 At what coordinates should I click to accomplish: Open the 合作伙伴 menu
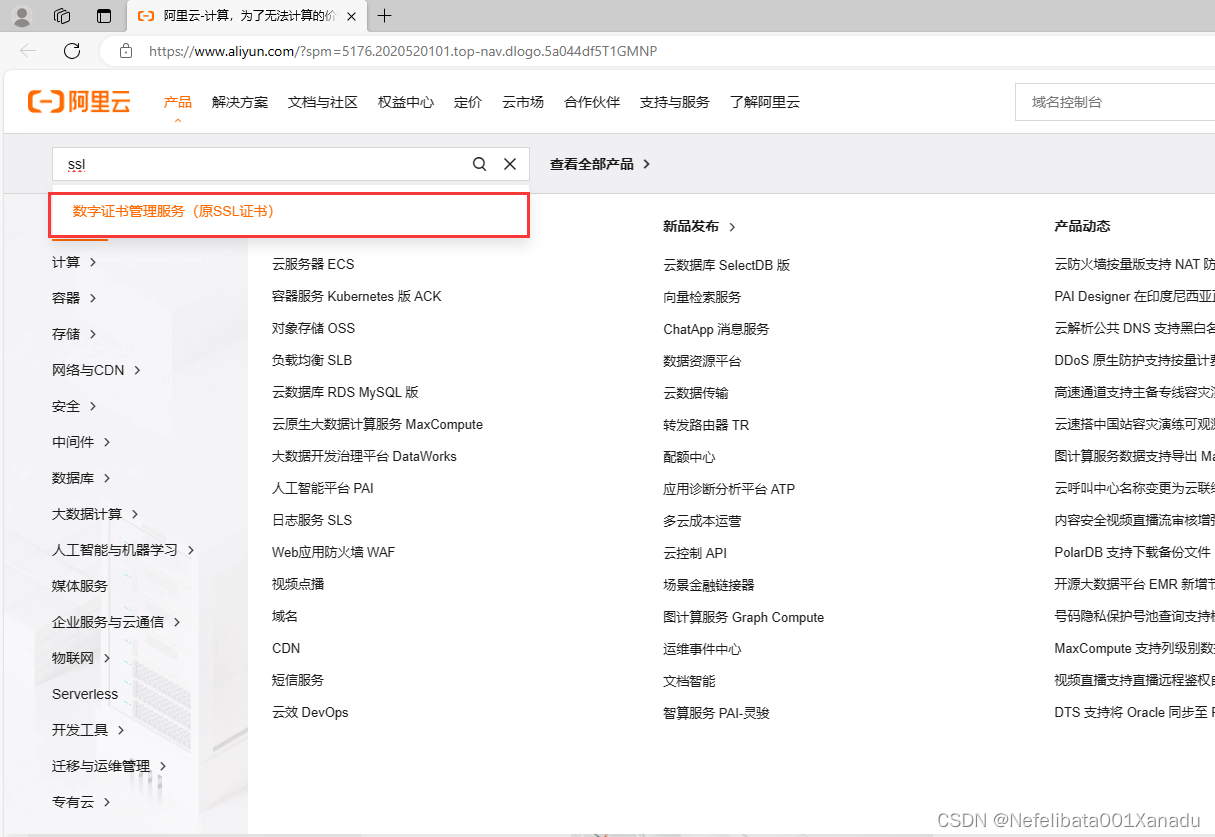coord(592,102)
